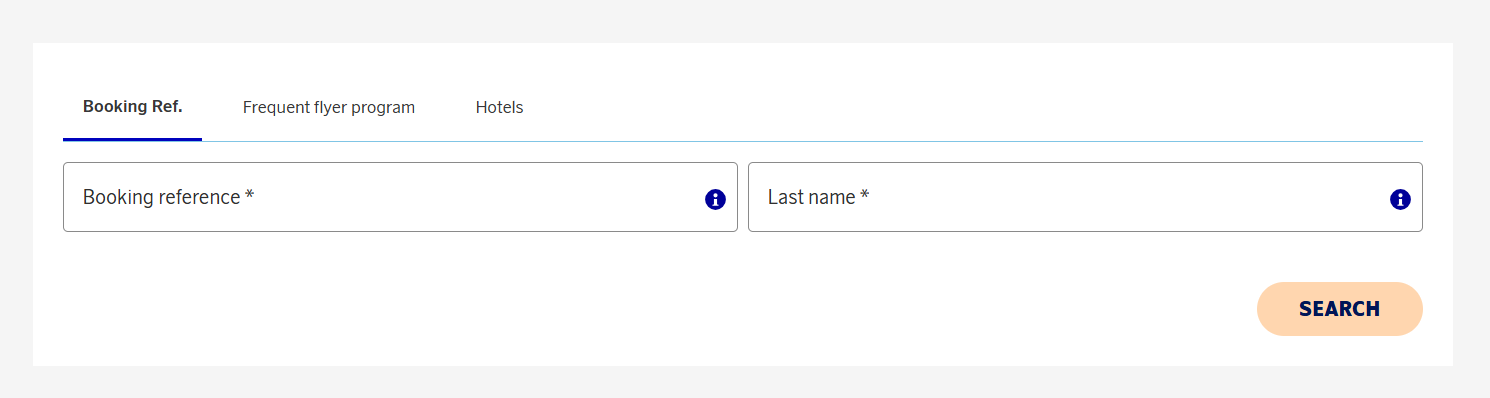The height and width of the screenshot is (398, 1490).
Task: Switch to the Hotels tab
Action: click(499, 107)
